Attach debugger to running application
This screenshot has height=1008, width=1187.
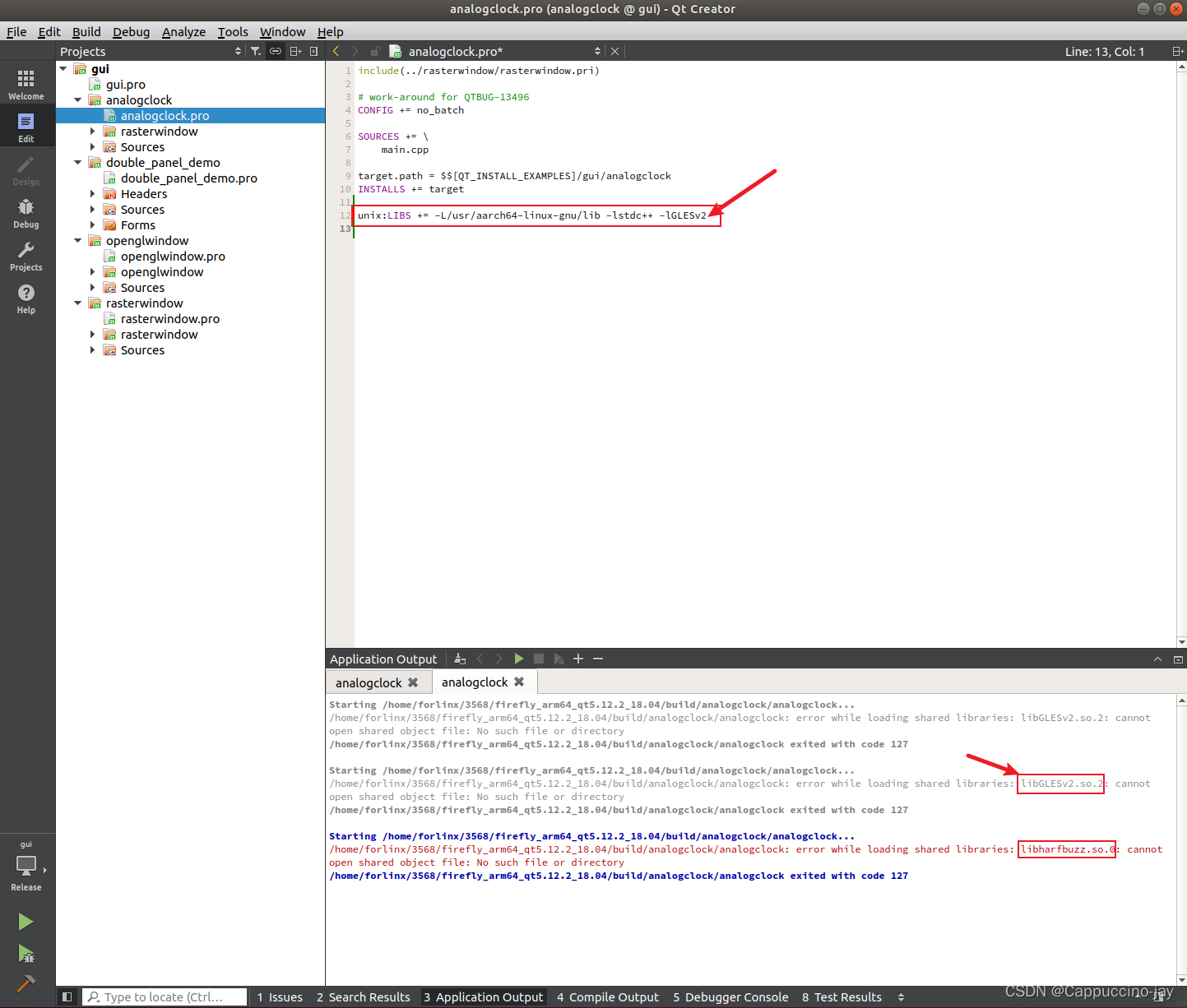click(x=559, y=659)
